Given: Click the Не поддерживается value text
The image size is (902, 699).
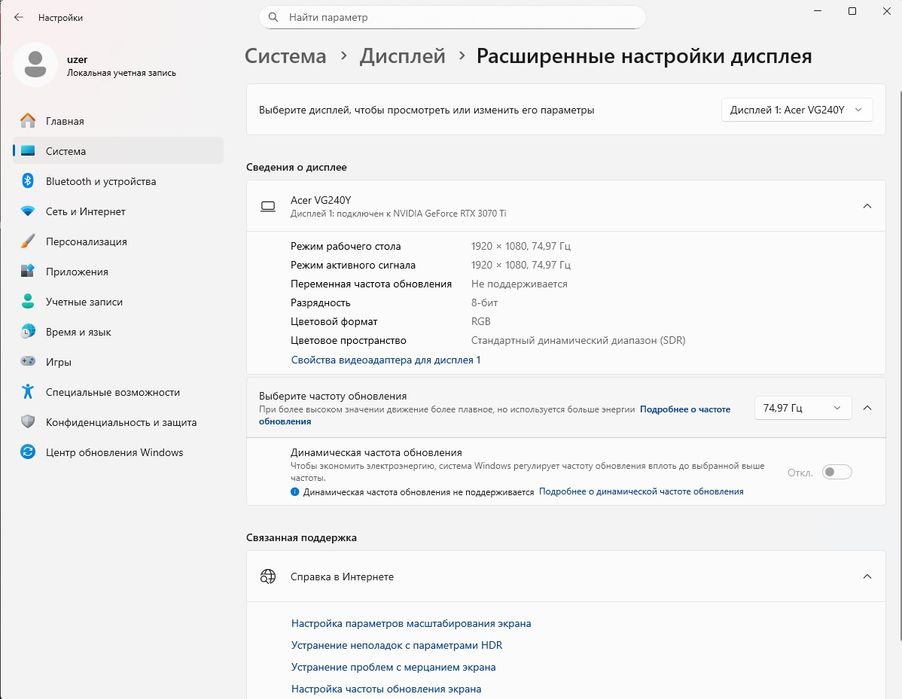Looking at the screenshot, I should coord(519,284).
